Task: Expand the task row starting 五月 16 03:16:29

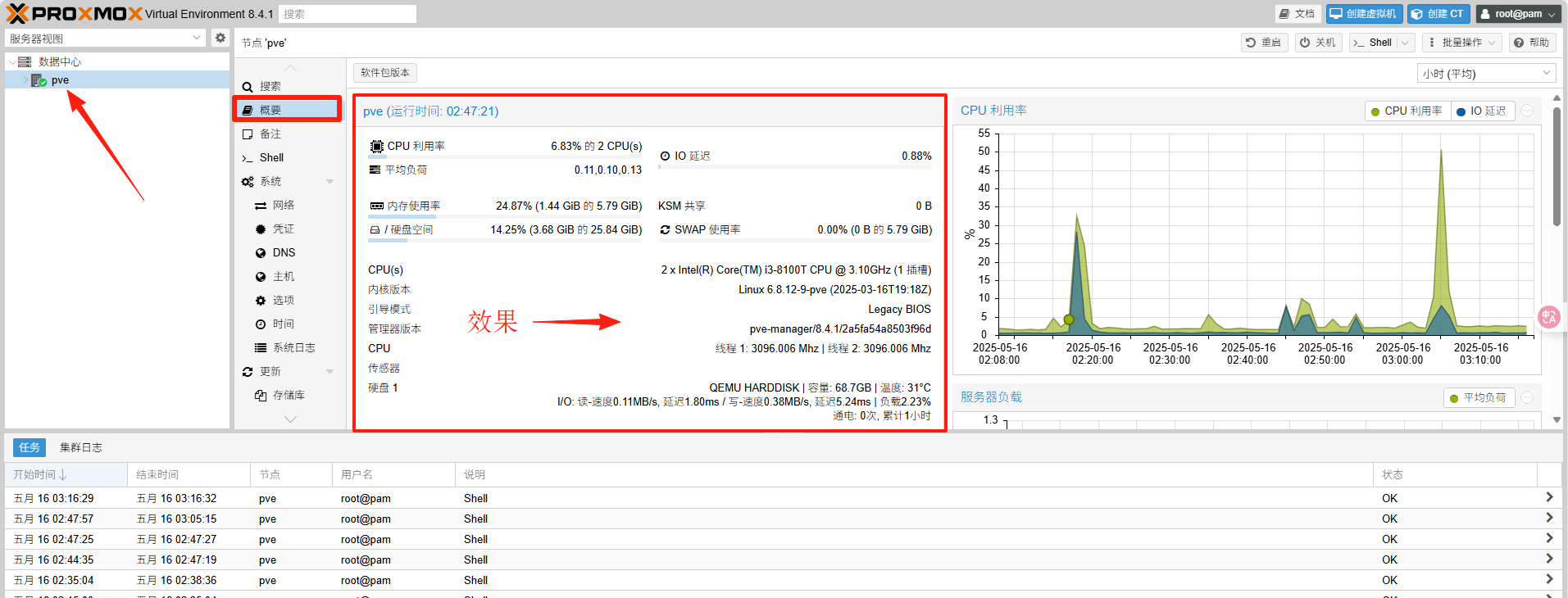Action: 1549,497
